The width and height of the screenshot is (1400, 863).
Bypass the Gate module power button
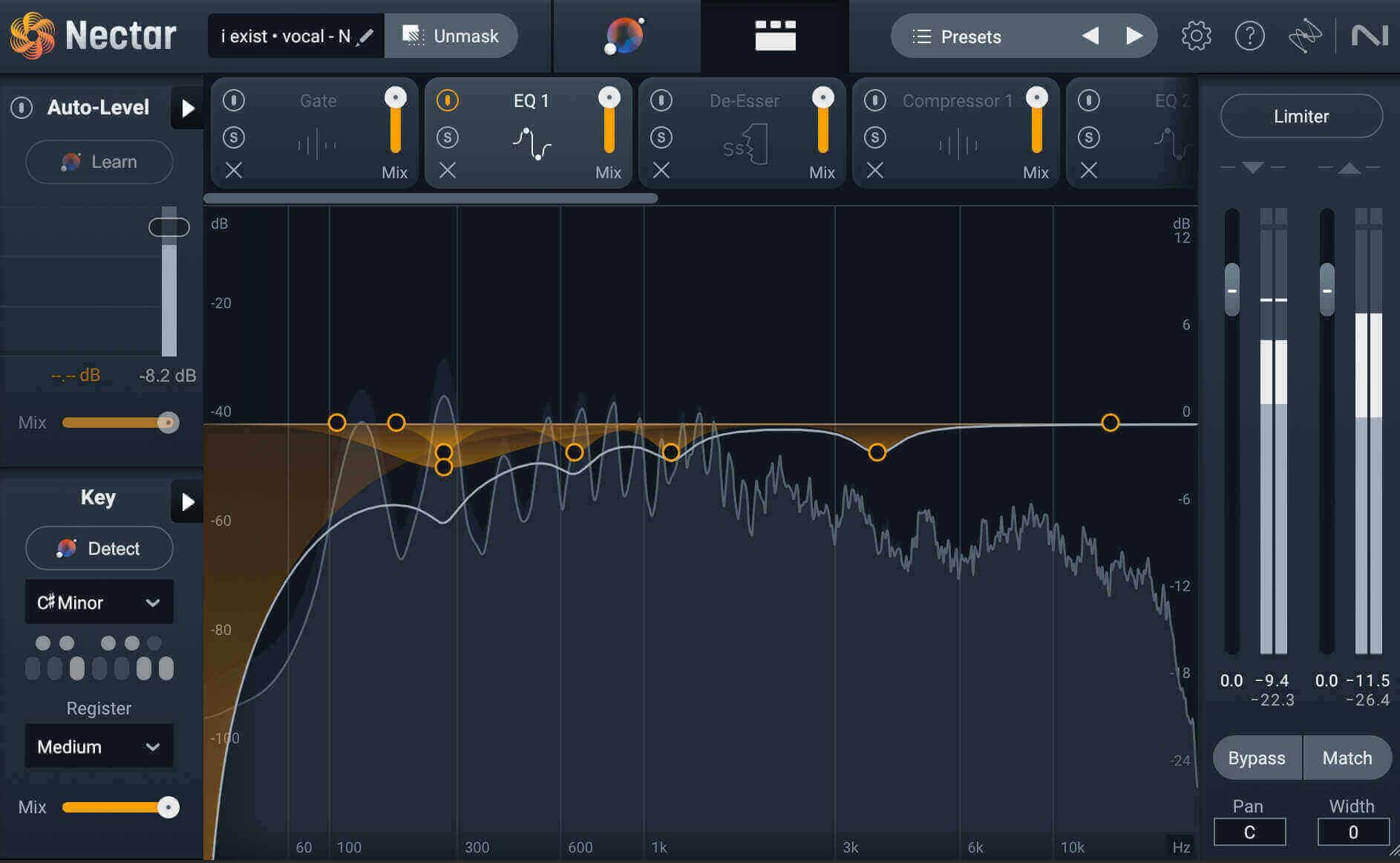(234, 100)
